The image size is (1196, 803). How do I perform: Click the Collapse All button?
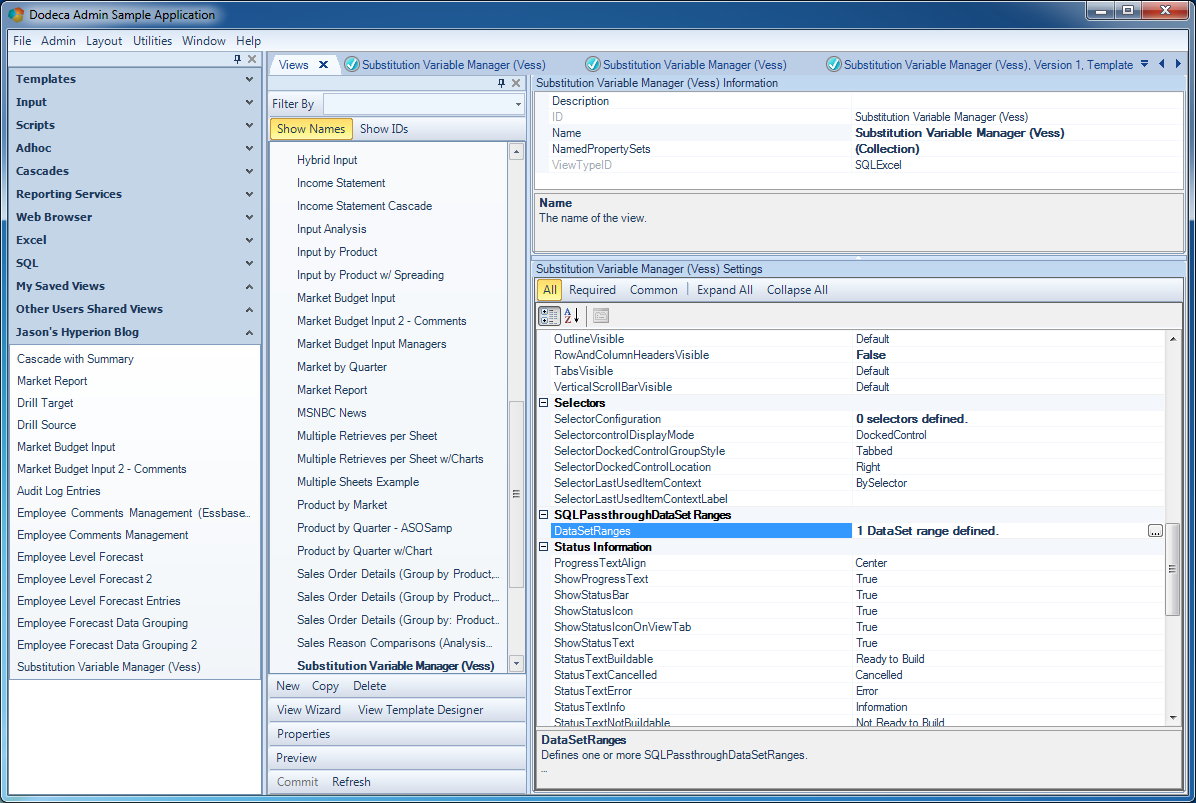tap(797, 290)
